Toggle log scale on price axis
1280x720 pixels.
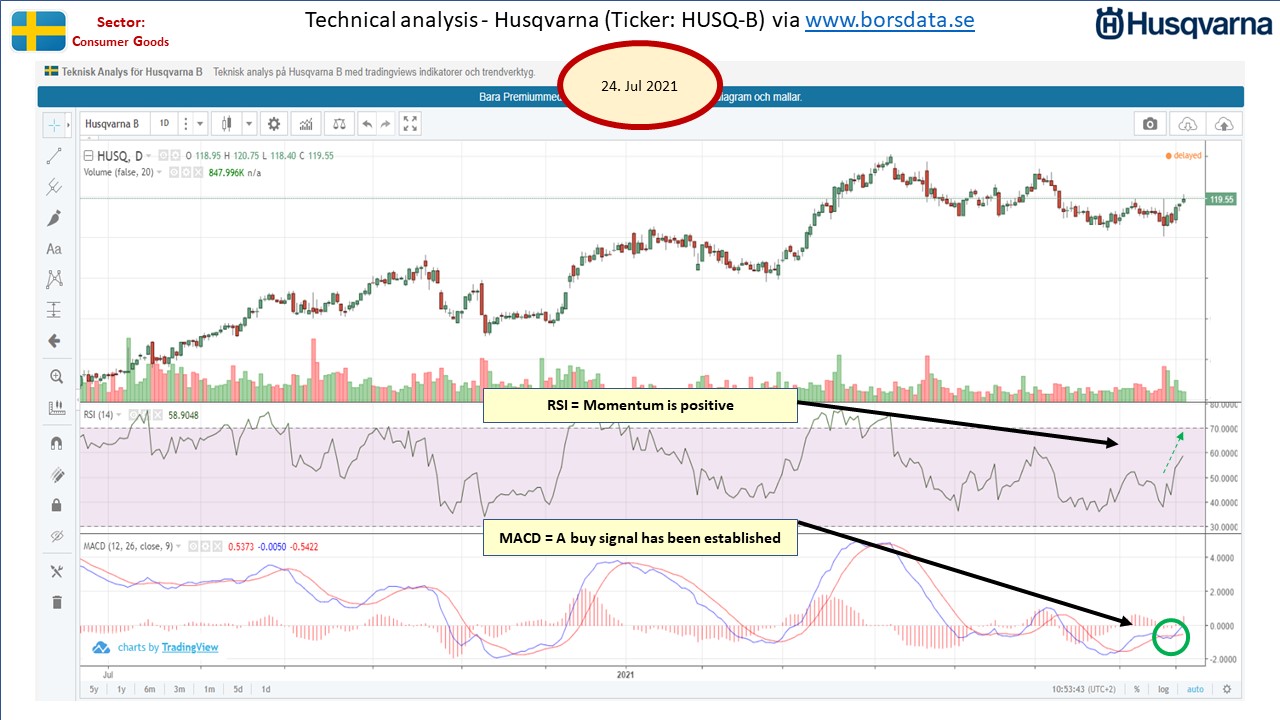pyautogui.click(x=1164, y=689)
